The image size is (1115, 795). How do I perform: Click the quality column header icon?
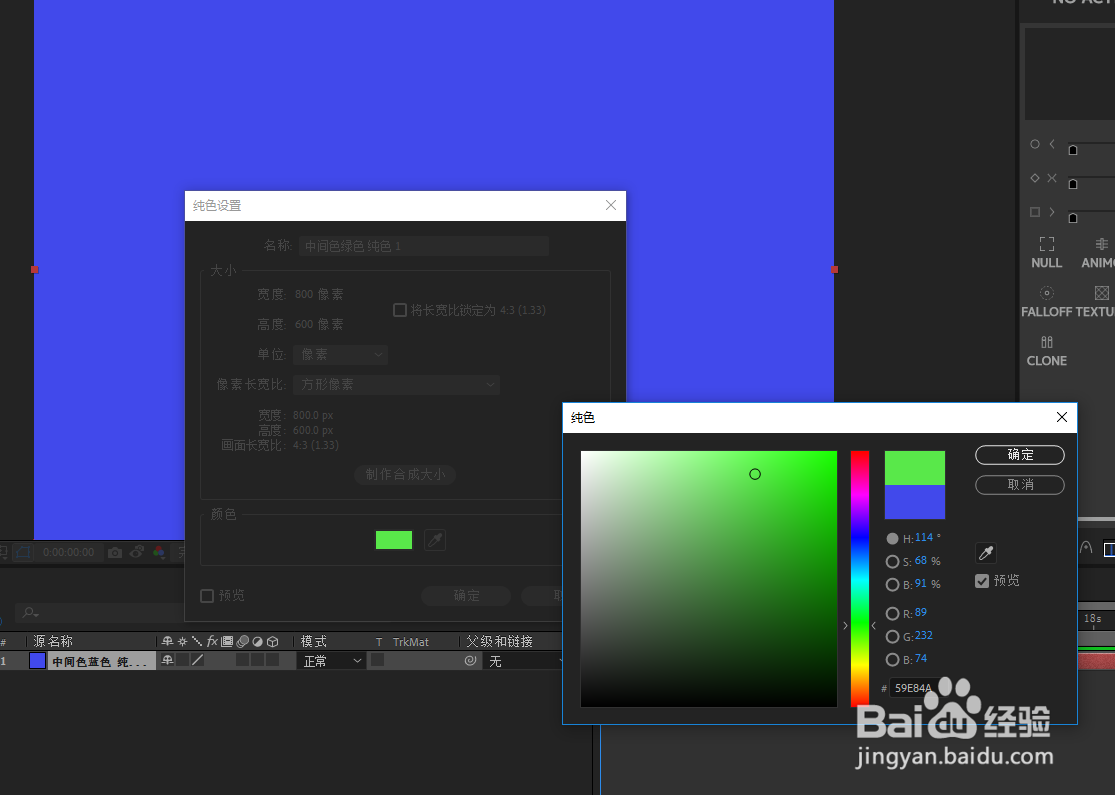[197, 641]
